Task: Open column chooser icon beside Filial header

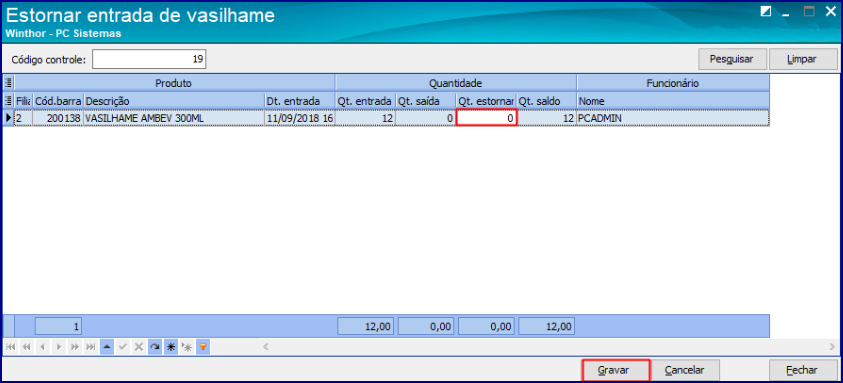Action: (9, 101)
